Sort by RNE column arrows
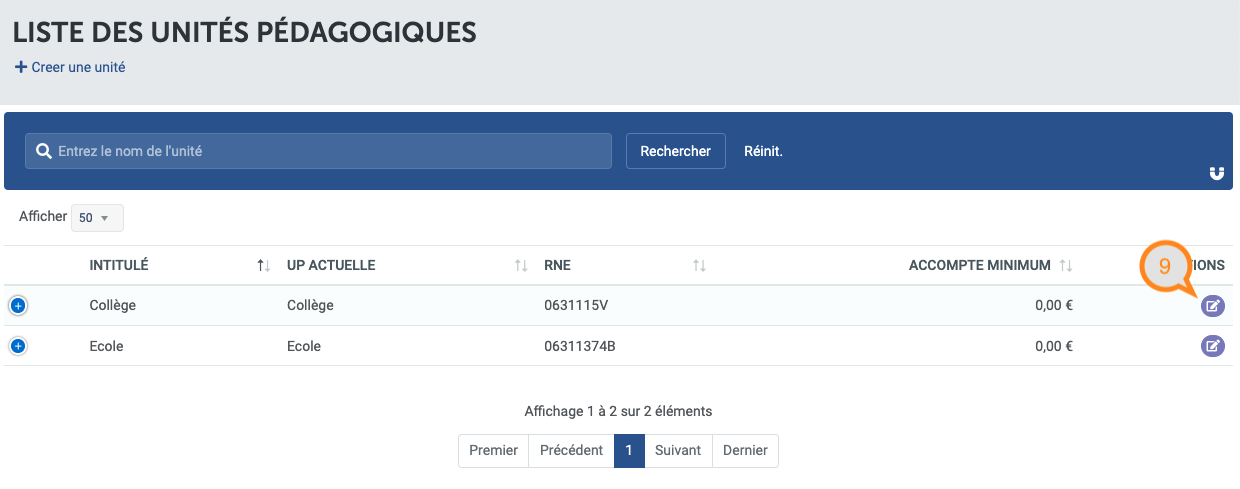Viewport: 1240px width, 489px height. click(x=699, y=266)
